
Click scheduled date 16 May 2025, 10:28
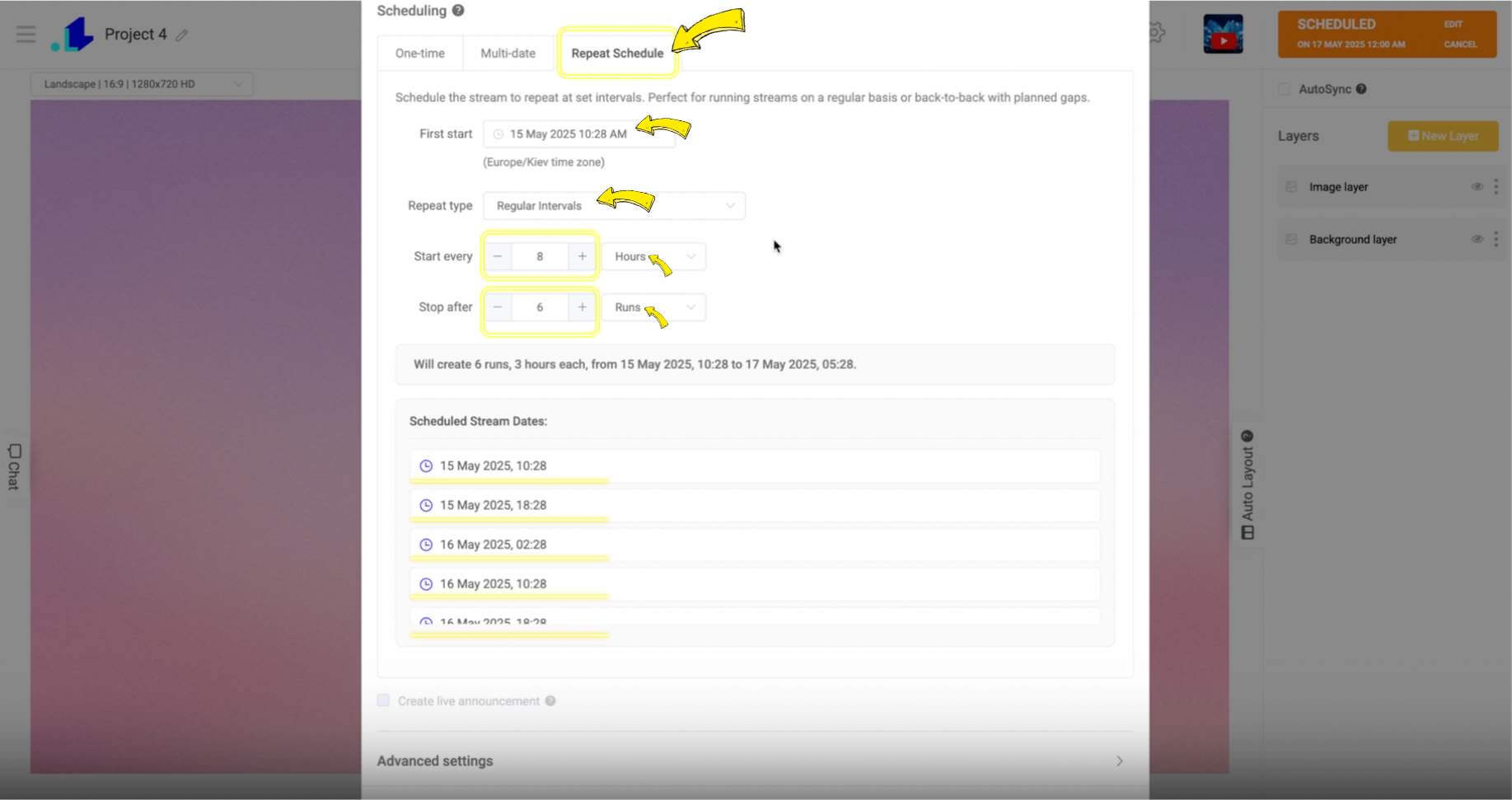coord(755,584)
